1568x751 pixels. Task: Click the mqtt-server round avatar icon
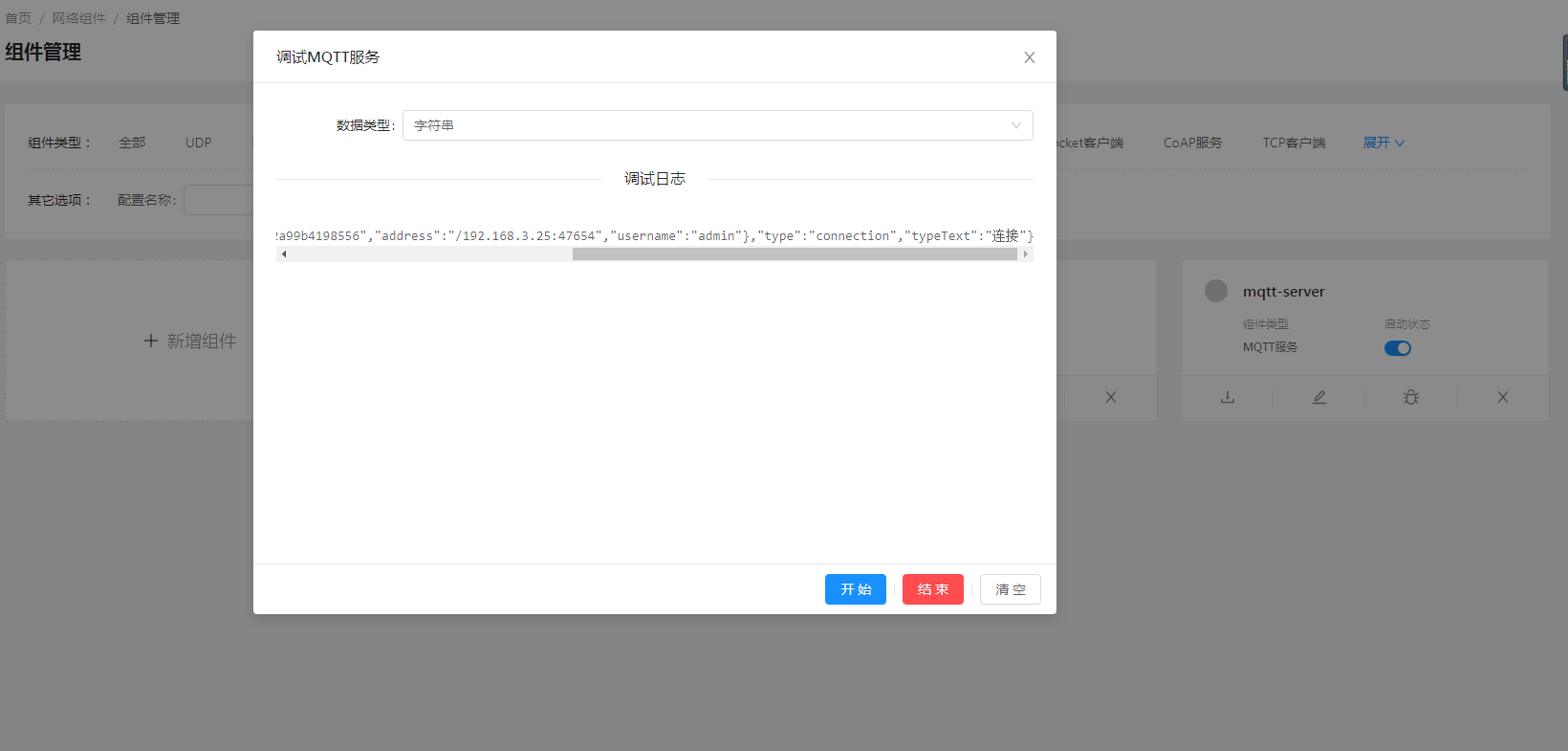(x=1216, y=291)
